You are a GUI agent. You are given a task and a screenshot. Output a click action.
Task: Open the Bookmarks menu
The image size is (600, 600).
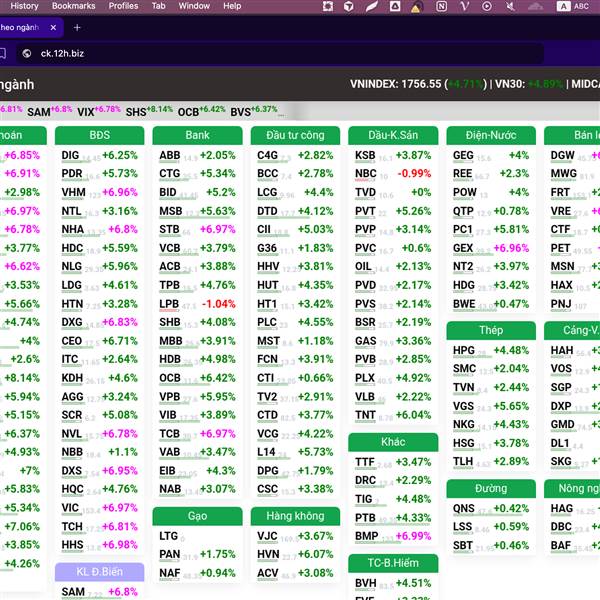(74, 6)
